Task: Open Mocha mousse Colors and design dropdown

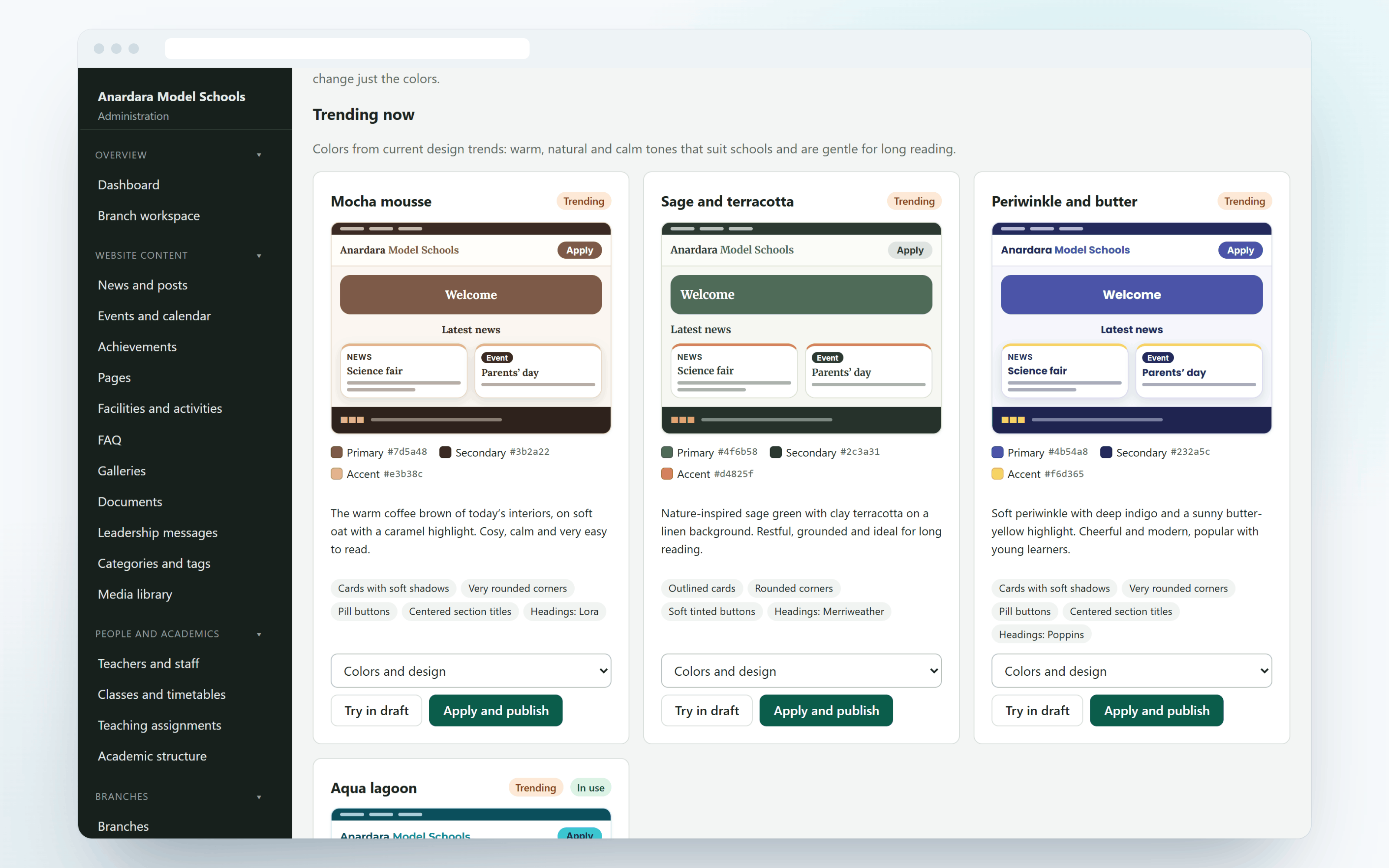Action: [x=471, y=671]
